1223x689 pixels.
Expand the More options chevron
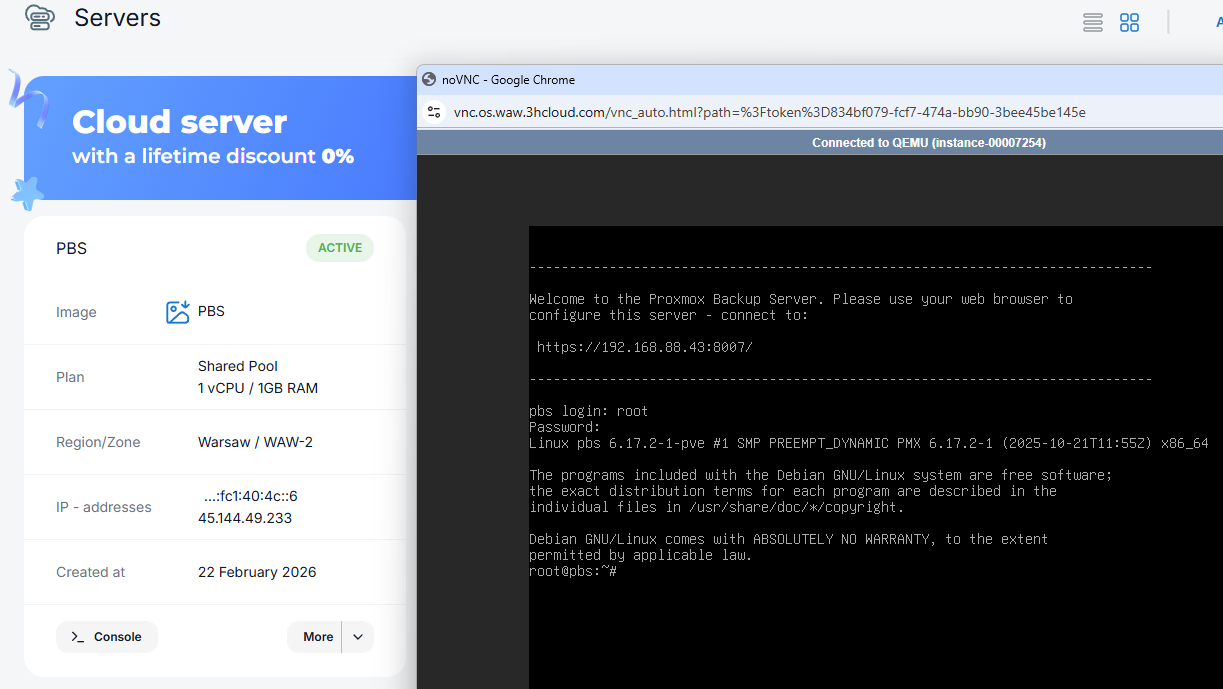pos(357,636)
